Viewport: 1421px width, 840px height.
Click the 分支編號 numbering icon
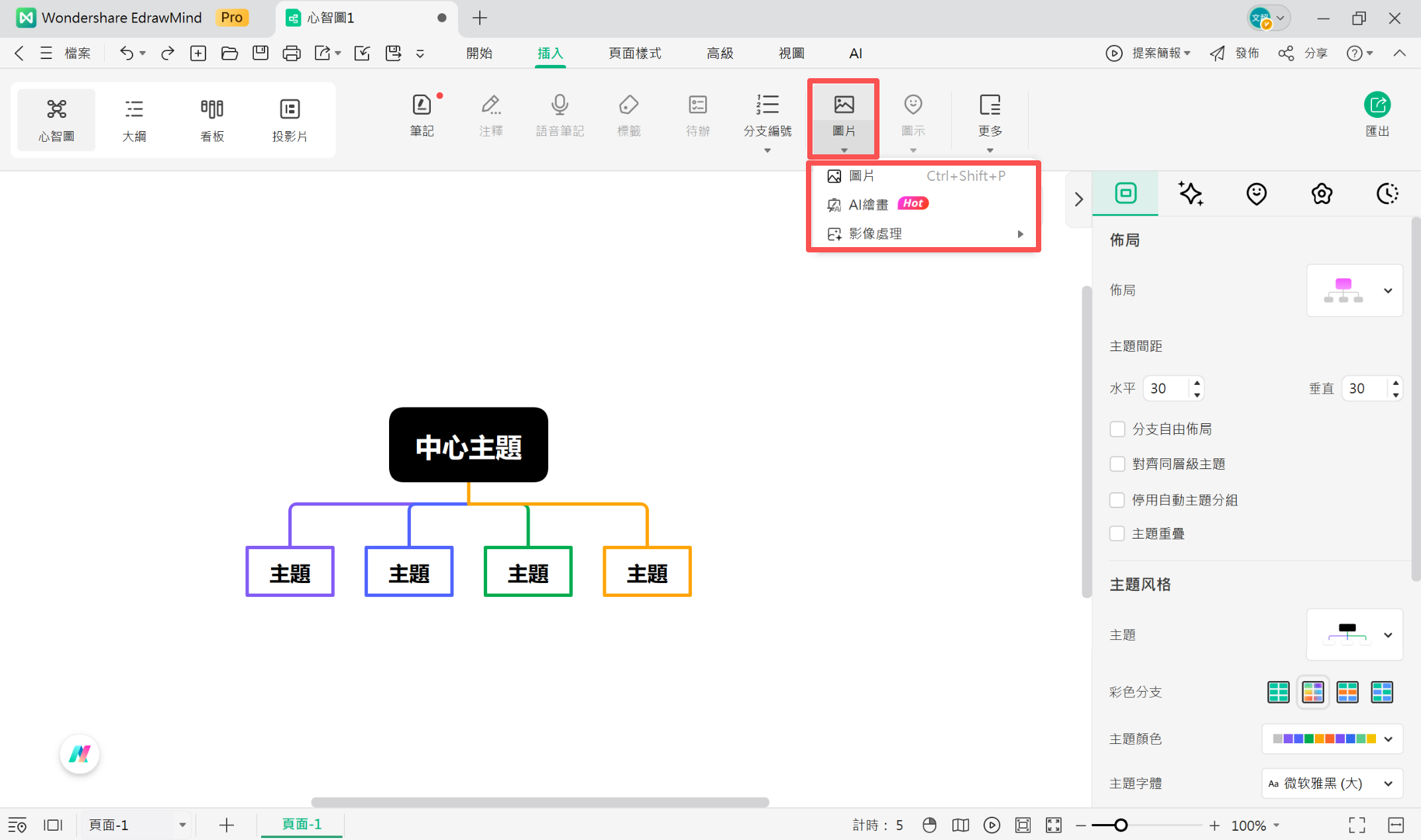(x=767, y=105)
